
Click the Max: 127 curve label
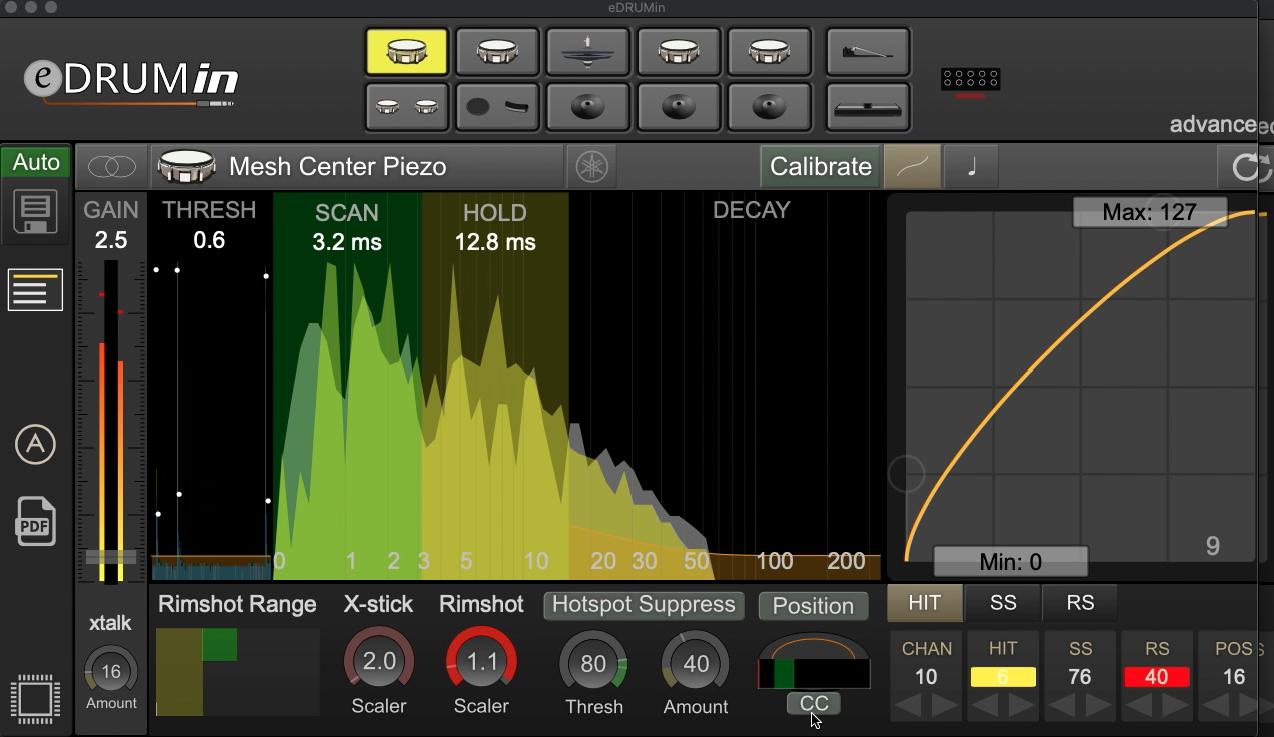pos(1149,212)
